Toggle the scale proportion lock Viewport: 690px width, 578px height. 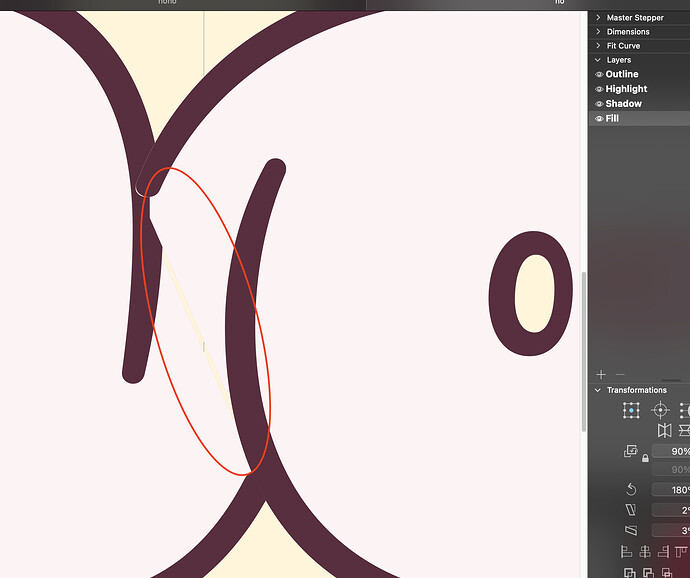pyautogui.click(x=645, y=458)
